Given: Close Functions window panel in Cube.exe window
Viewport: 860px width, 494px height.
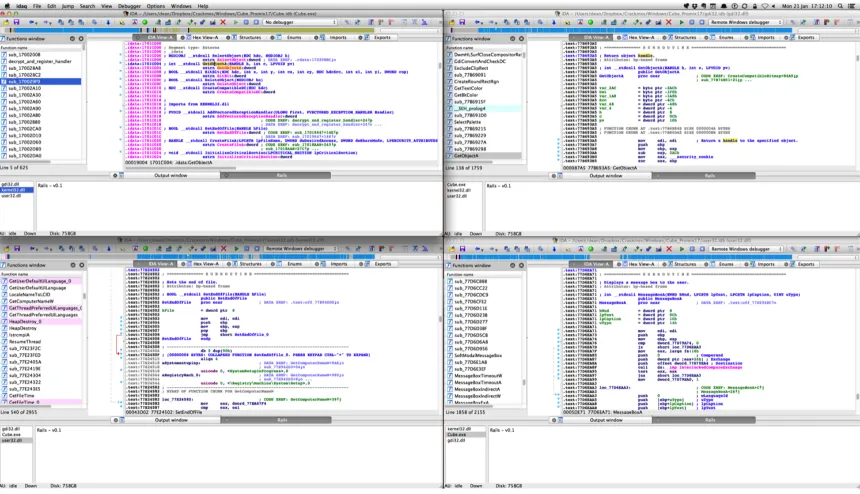Looking at the screenshot, I should coord(81,38).
